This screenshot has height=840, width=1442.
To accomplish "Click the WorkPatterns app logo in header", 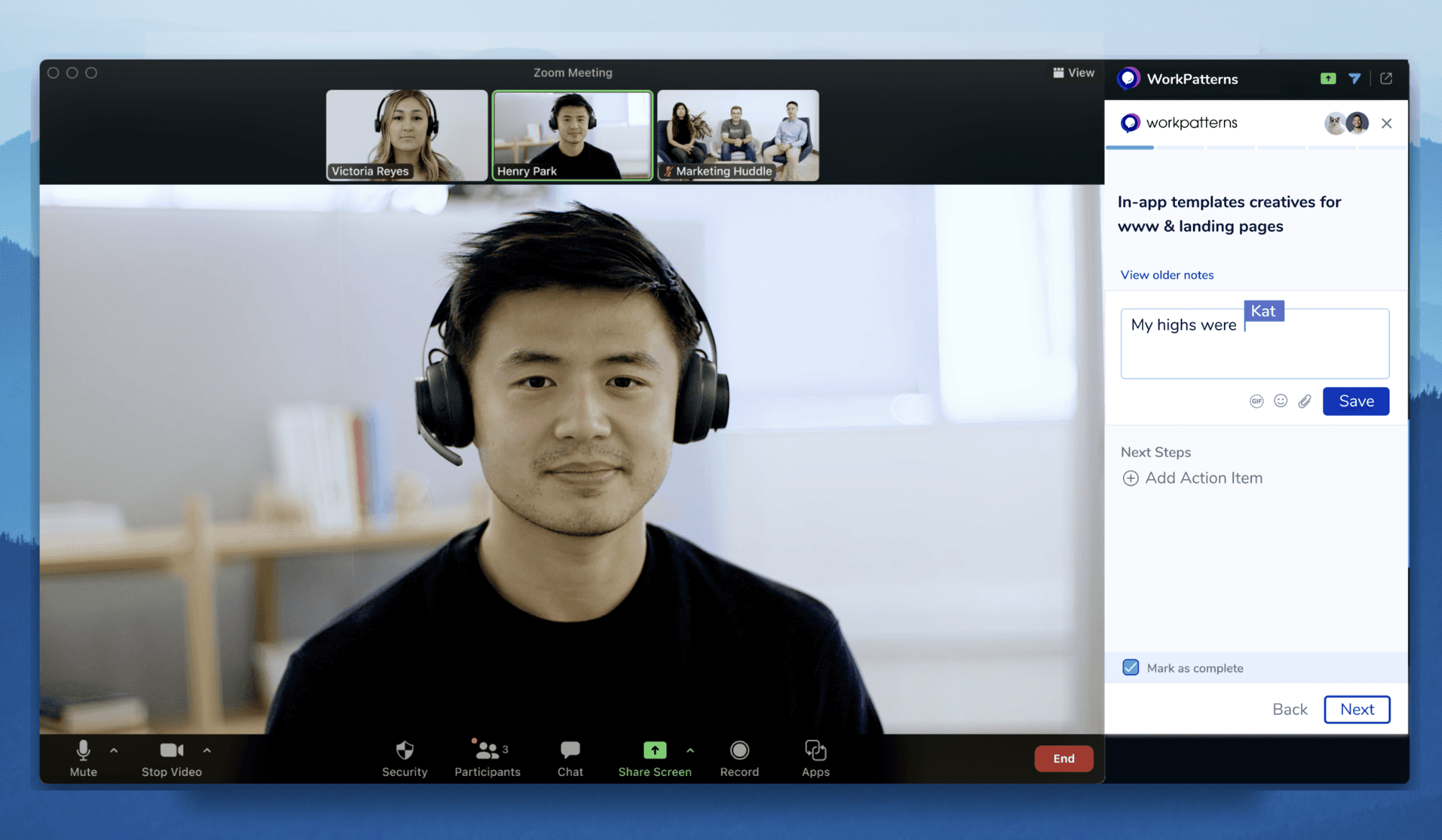I will [1128, 78].
